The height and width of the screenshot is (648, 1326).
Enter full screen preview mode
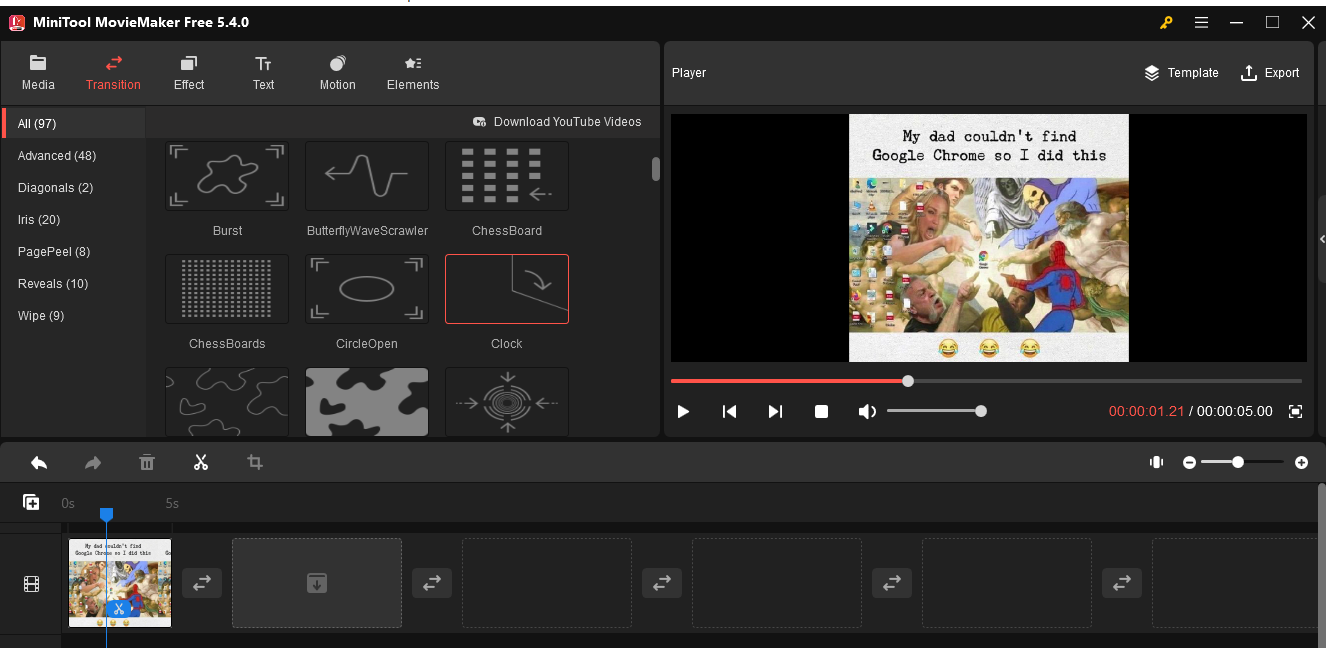(x=1295, y=411)
